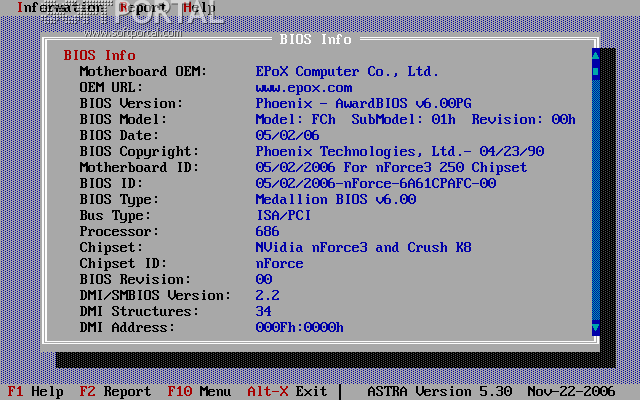This screenshot has width=640, height=400.
Task: Click the 2.2 version value
Action: [267, 295]
